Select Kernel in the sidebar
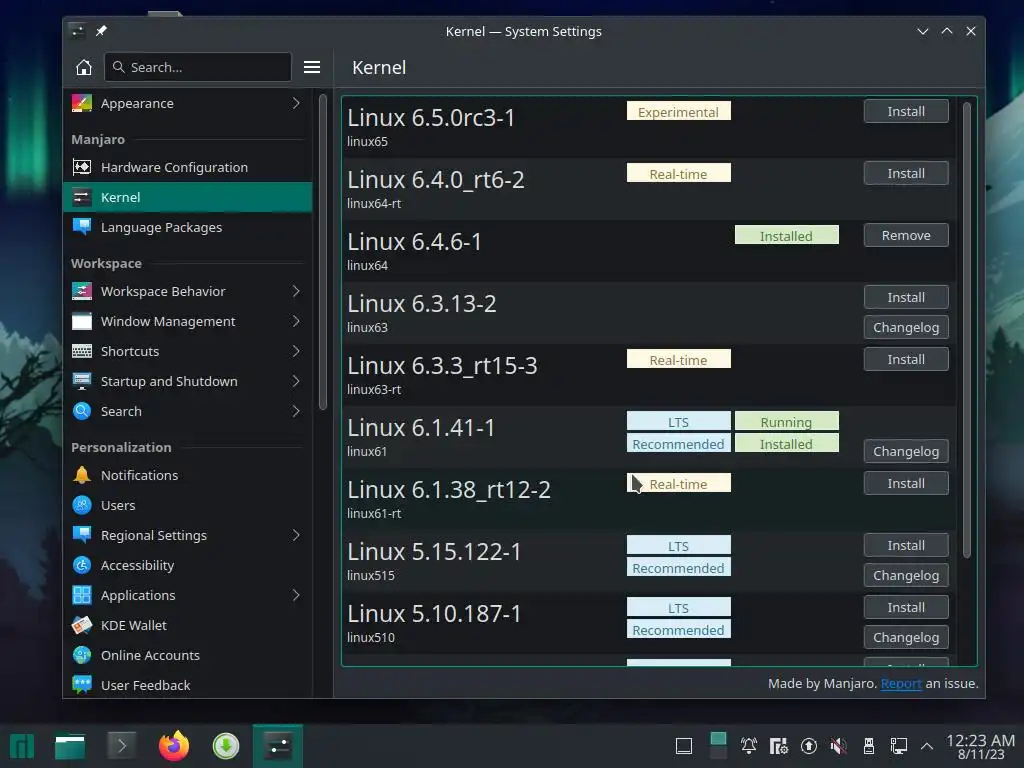Screen dimensions: 1024x768 (x=187, y=197)
